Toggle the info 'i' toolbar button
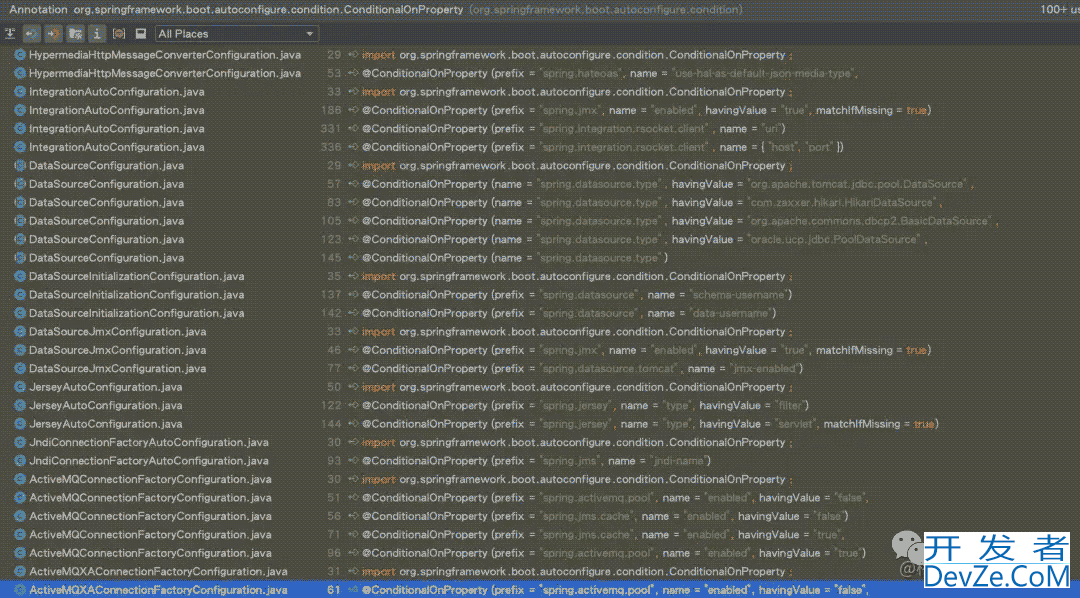1080x598 pixels. (96, 34)
